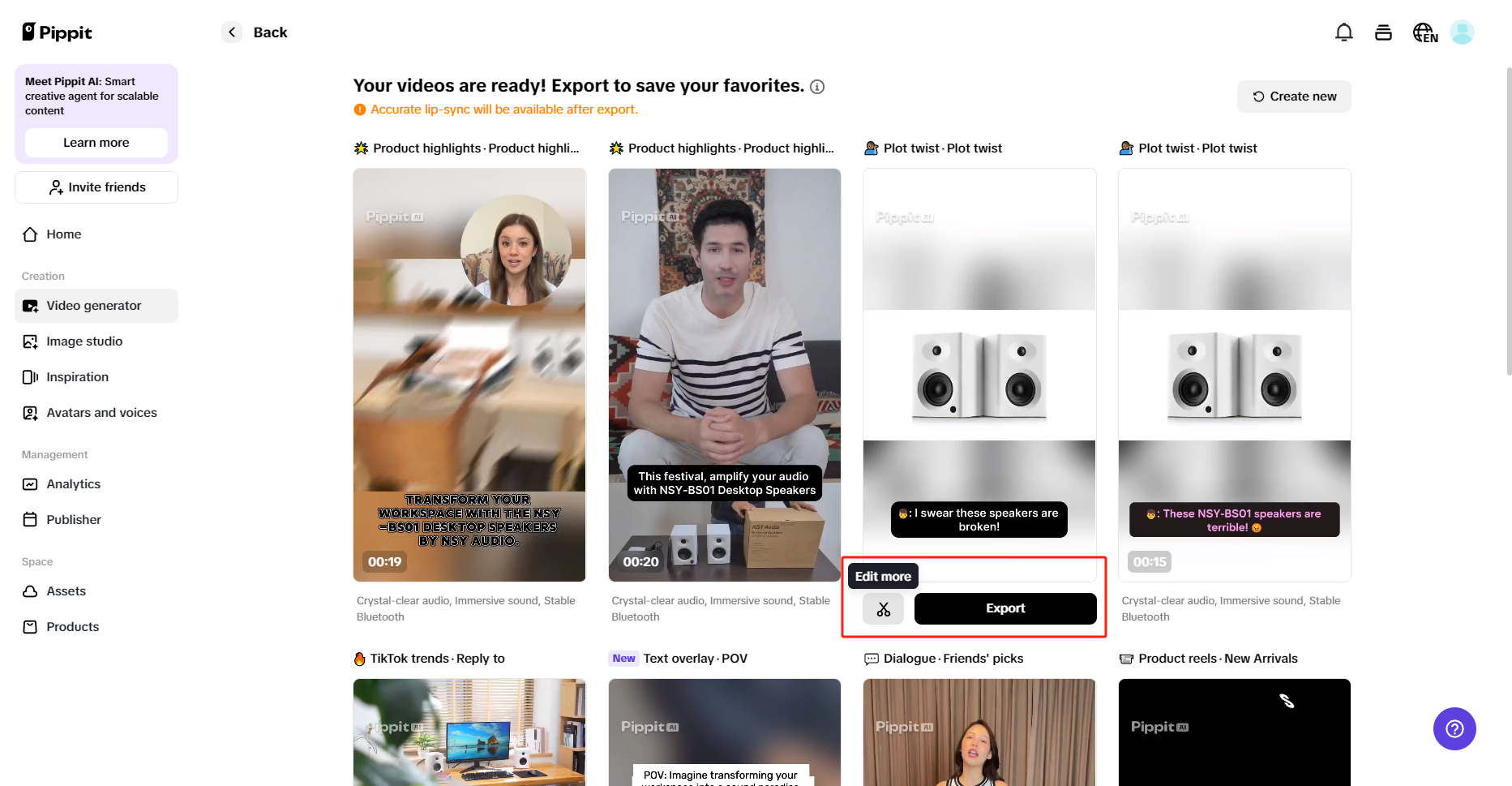The image size is (1512, 786).
Task: Open the user profile avatar
Action: click(1462, 32)
